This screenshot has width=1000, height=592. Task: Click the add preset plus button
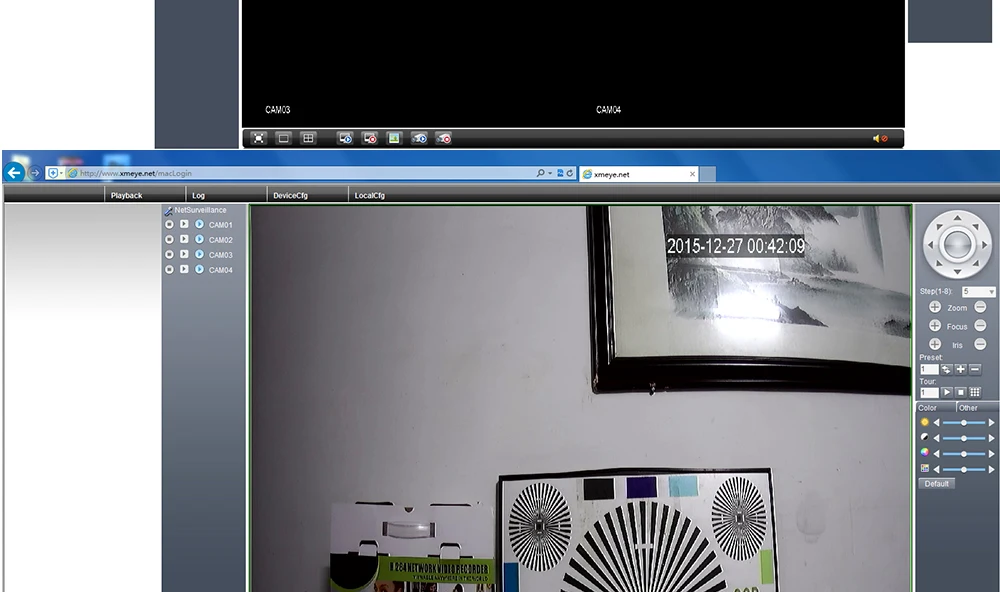pyautogui.click(x=960, y=369)
